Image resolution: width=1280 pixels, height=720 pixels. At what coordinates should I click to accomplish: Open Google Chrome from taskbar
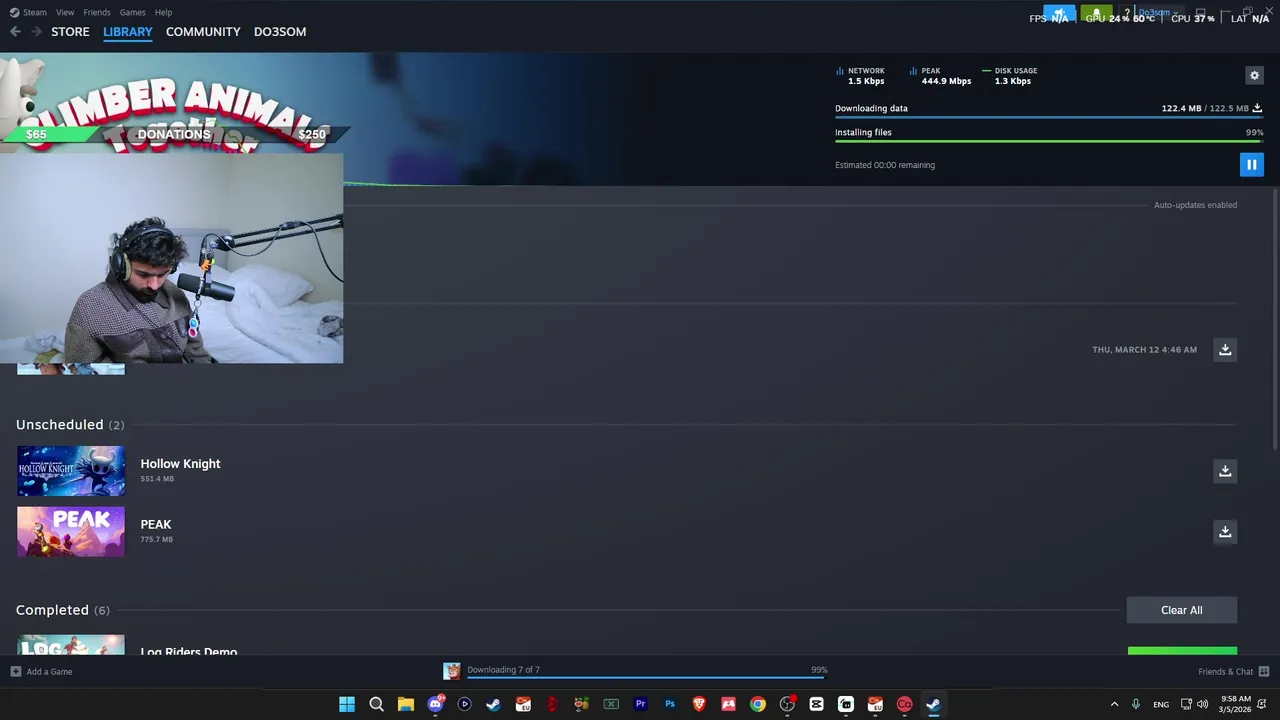pyautogui.click(x=758, y=704)
